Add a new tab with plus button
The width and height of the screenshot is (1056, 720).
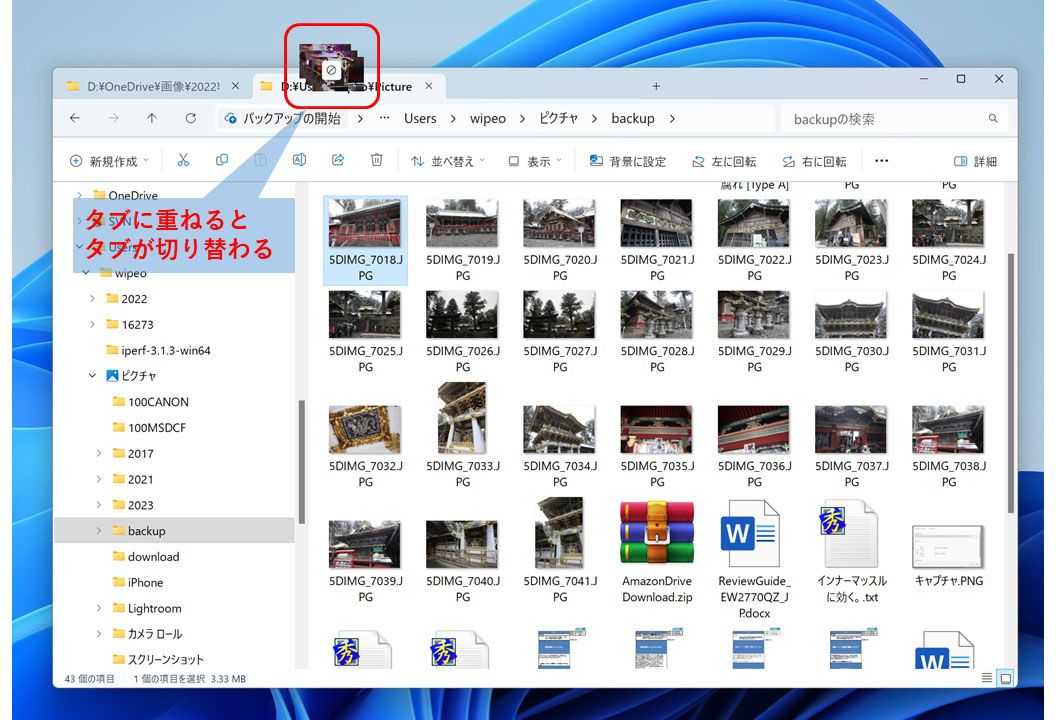(656, 86)
